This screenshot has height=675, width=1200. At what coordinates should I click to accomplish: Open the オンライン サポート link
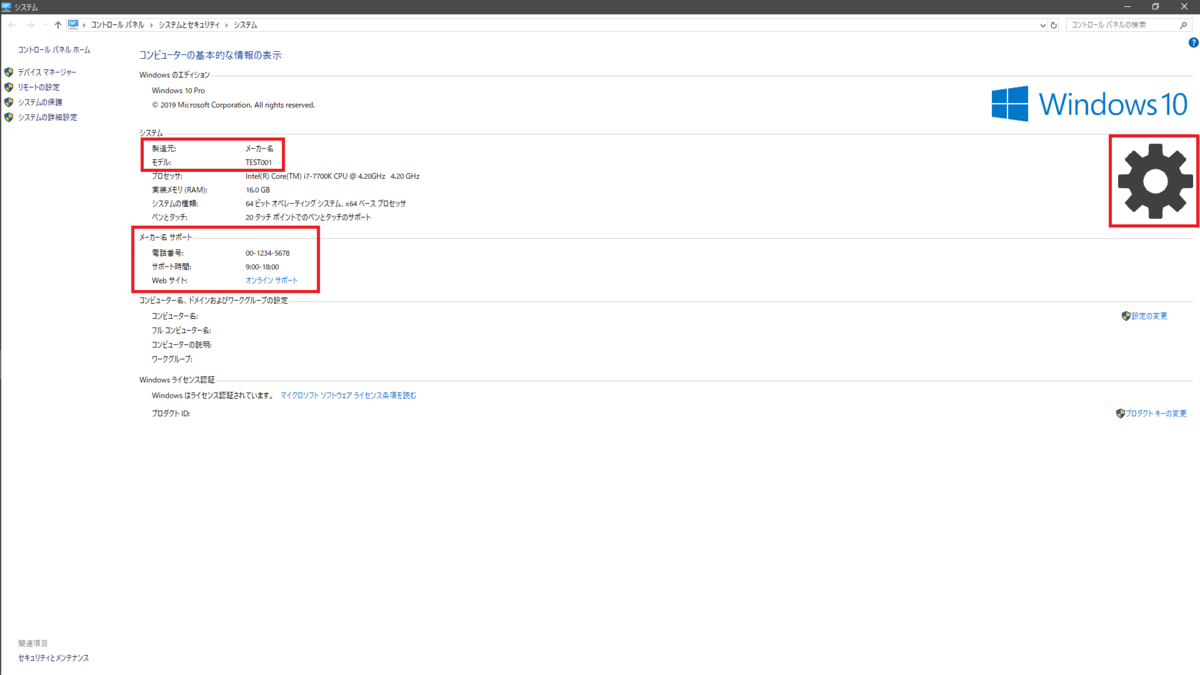pos(271,281)
